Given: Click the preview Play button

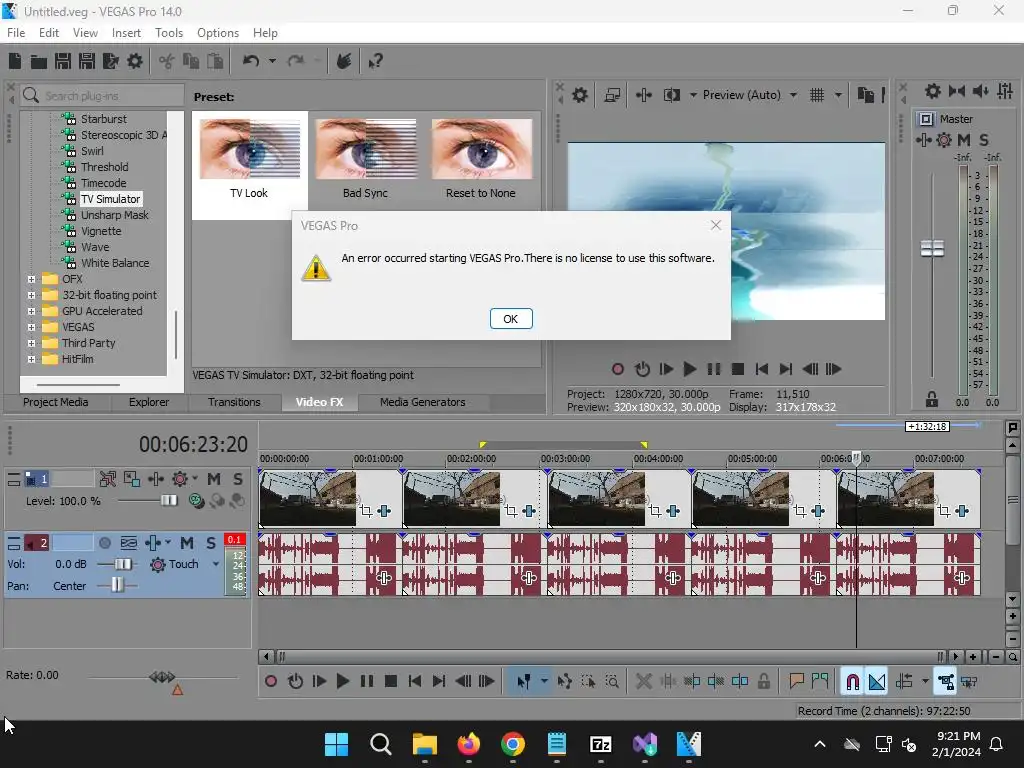Looking at the screenshot, I should (689, 369).
